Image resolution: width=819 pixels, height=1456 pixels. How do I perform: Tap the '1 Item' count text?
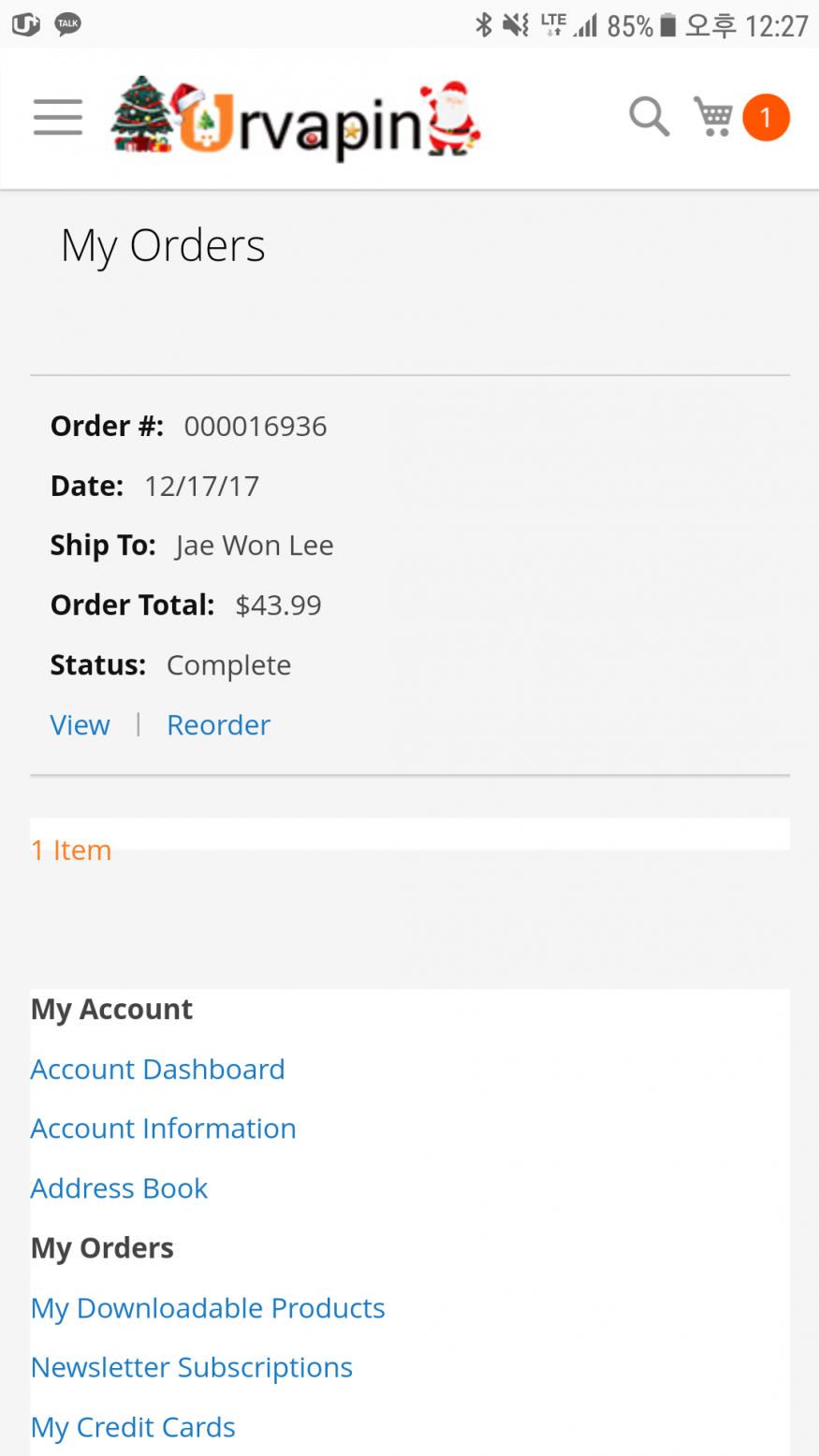click(71, 851)
